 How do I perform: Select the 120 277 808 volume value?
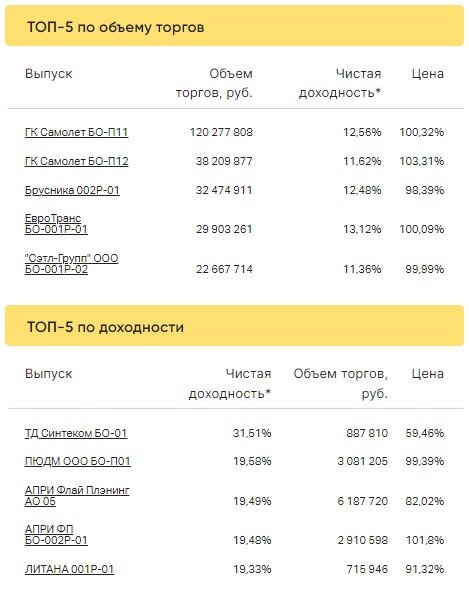point(221,132)
